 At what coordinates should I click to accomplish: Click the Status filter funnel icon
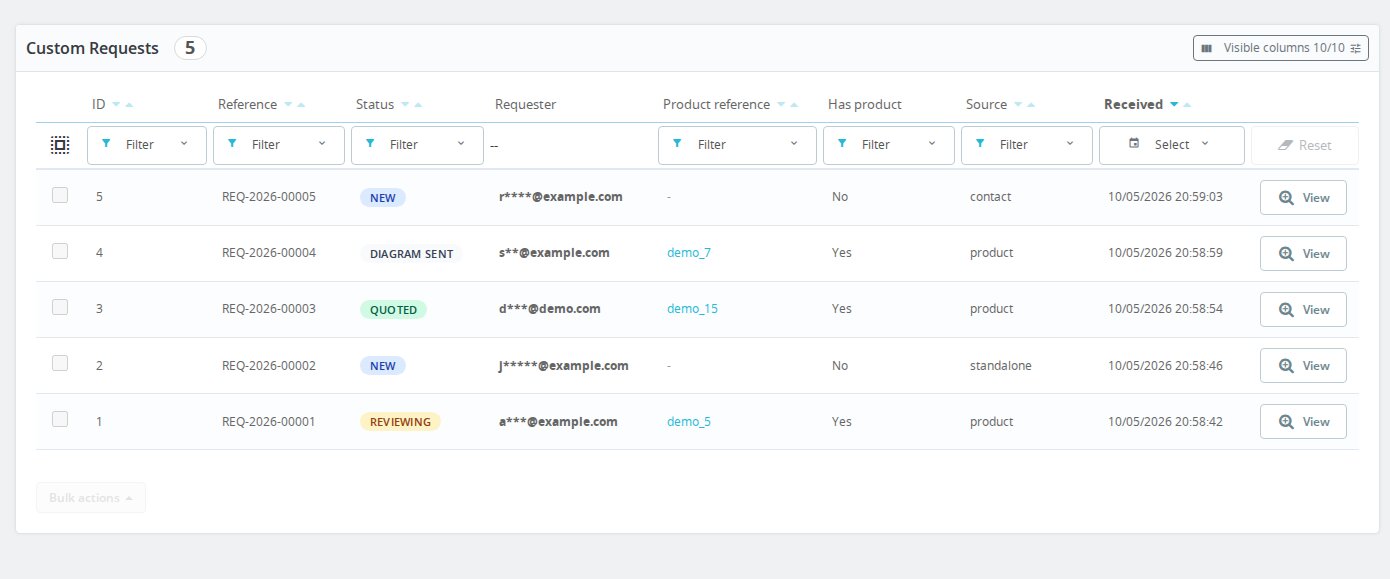pos(371,144)
